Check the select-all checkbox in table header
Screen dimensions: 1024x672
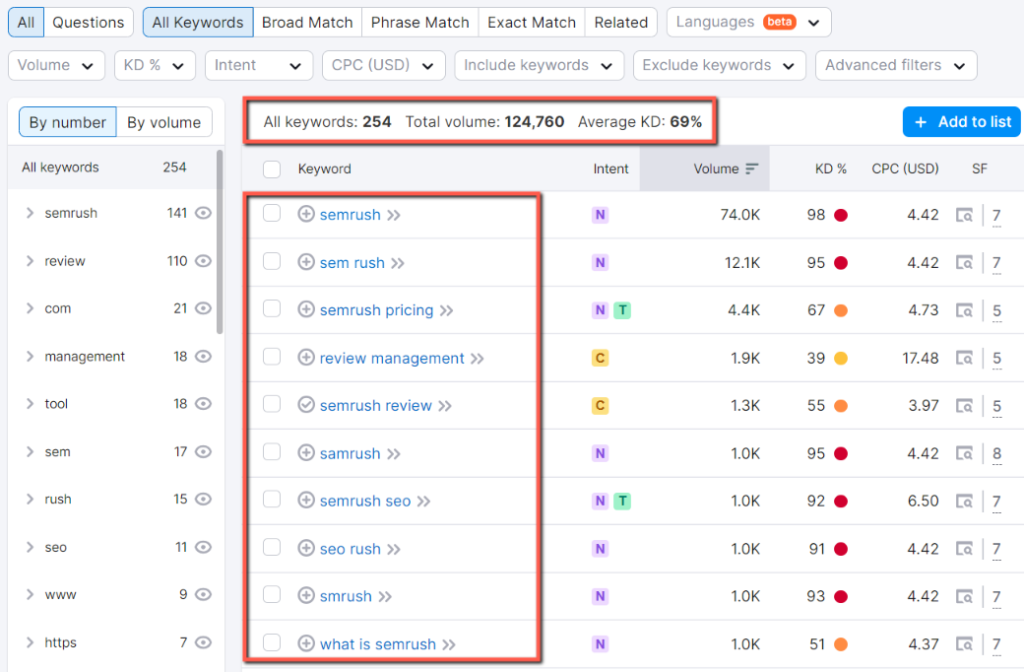[x=271, y=169]
